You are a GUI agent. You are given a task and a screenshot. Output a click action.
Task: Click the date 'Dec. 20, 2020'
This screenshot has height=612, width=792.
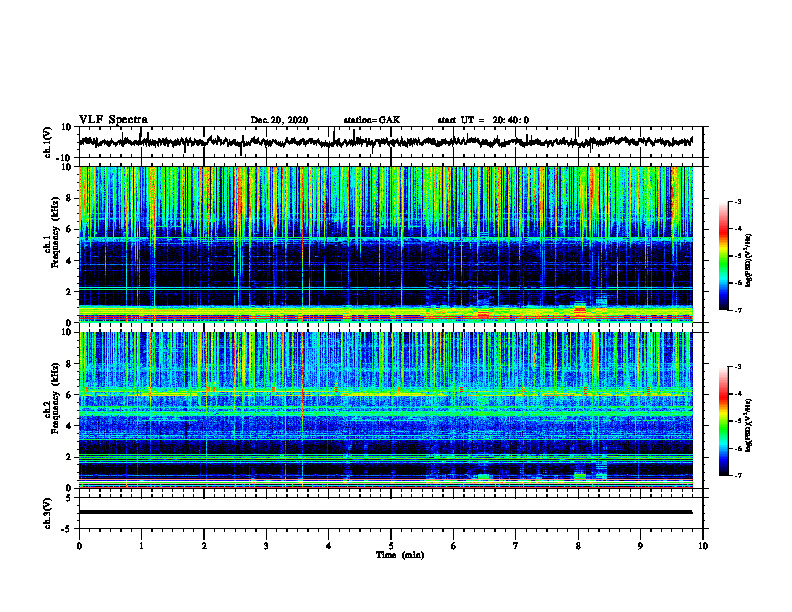click(x=279, y=120)
